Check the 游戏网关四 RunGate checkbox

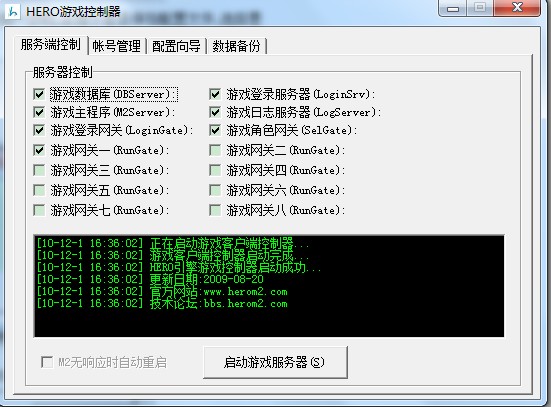click(x=215, y=170)
